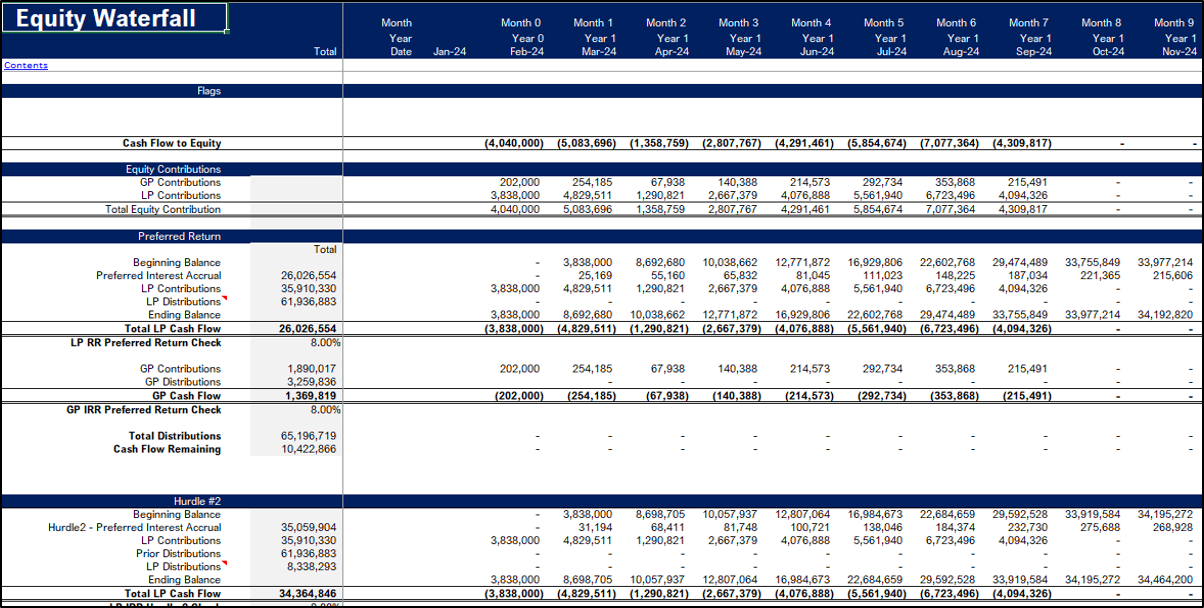Select Hurdle #2 Total LP Cash Flow 34,364,846
The width and height of the screenshot is (1204, 608).
pos(308,594)
